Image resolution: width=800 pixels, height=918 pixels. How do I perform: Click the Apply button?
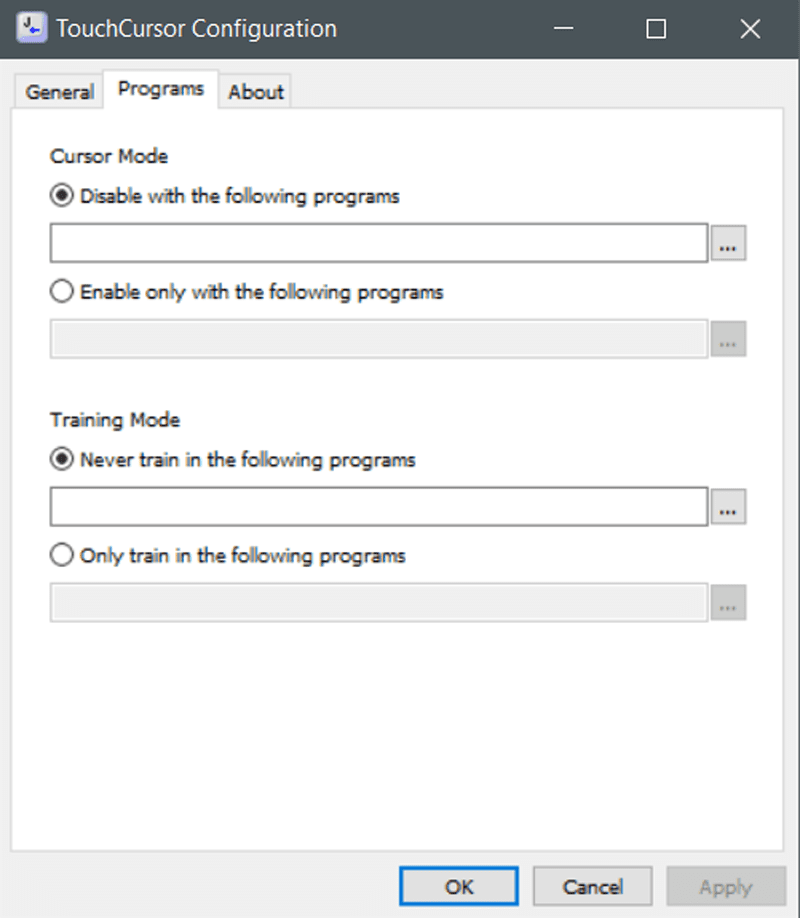click(x=726, y=886)
